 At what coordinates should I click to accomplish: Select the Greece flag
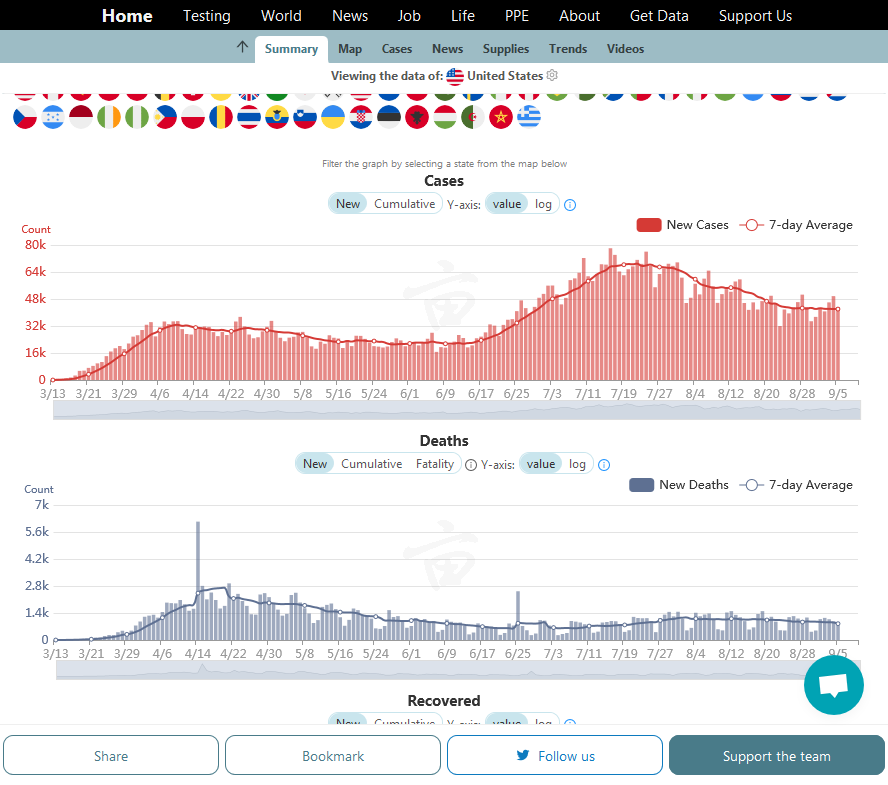[x=529, y=117]
